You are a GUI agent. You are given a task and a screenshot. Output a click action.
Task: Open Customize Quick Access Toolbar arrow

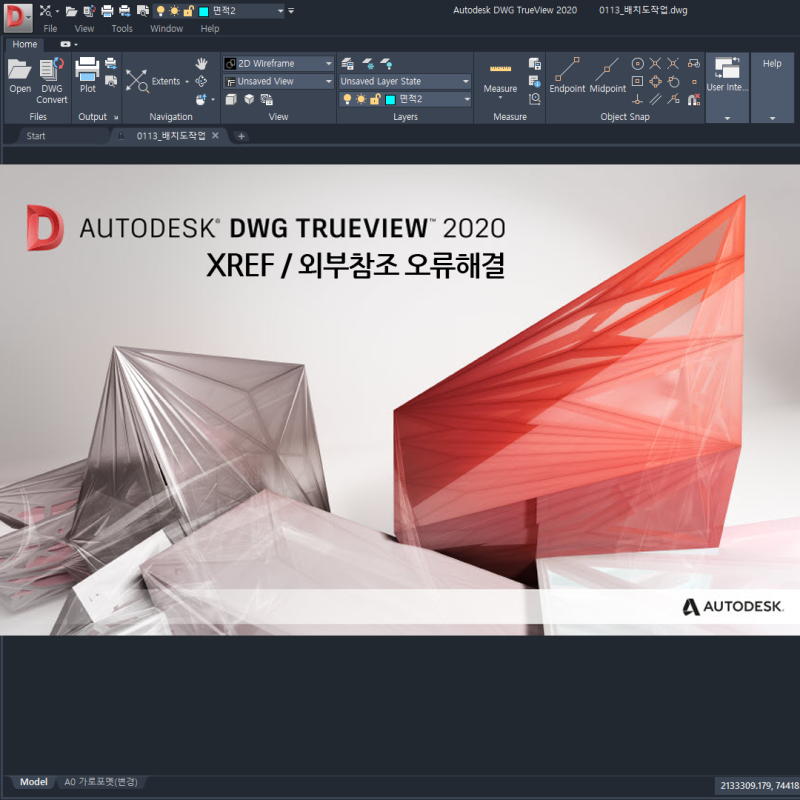[291, 11]
